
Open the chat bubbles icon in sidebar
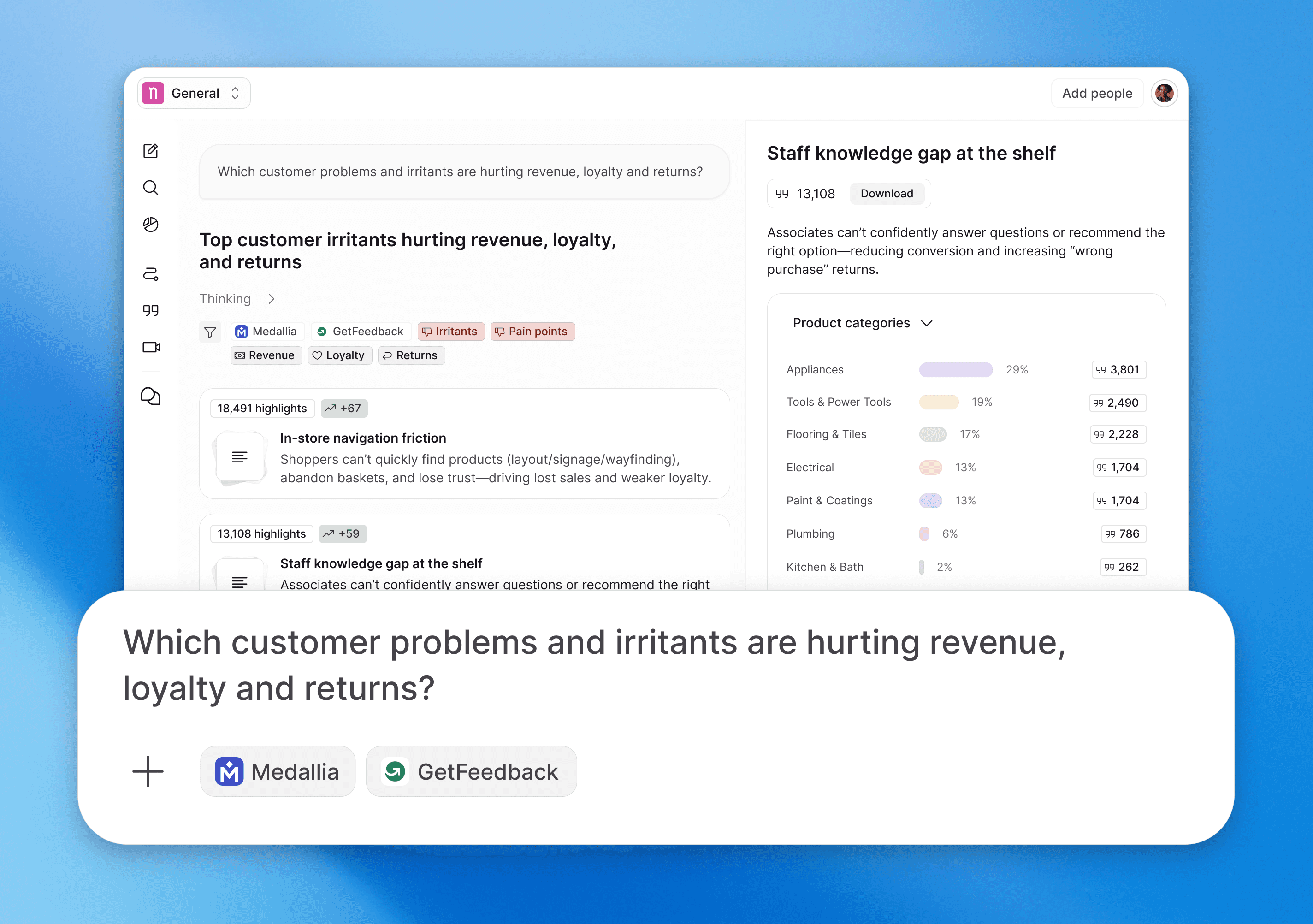tap(150, 396)
